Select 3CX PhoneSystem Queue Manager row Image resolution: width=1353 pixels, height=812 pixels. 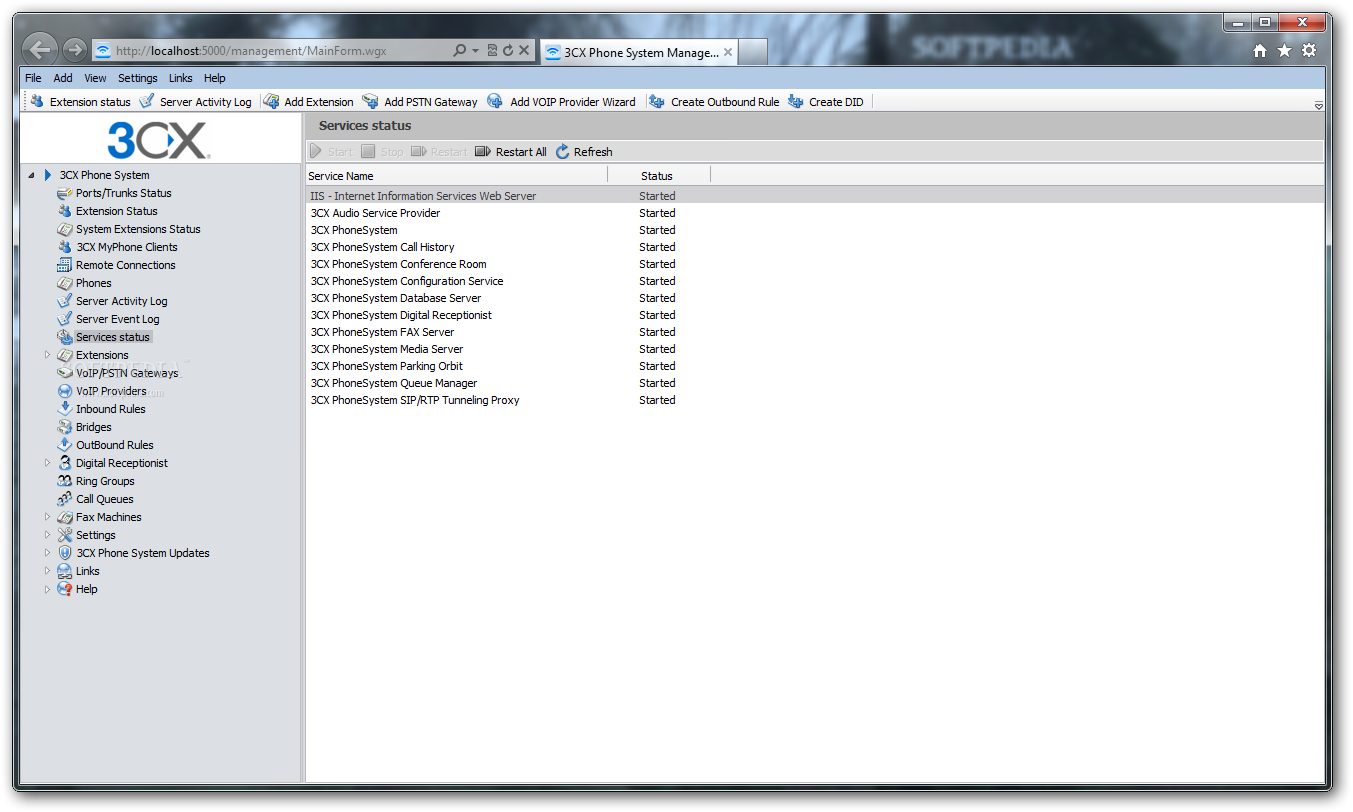point(815,383)
